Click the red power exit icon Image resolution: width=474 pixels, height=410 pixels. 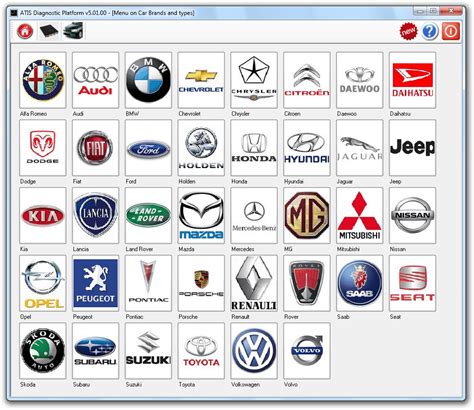(x=451, y=31)
